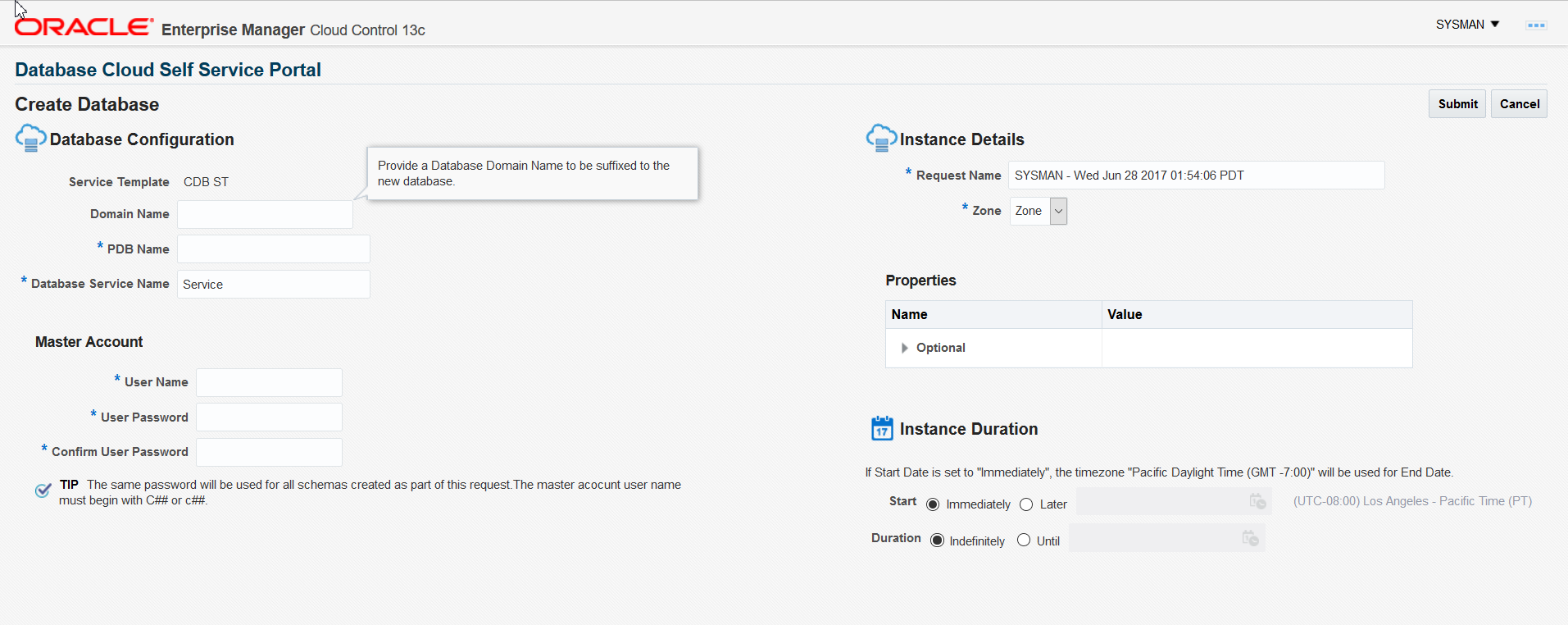Viewport: 1568px width, 625px height.
Task: Open the Until date calendar picker icon
Action: [1250, 538]
